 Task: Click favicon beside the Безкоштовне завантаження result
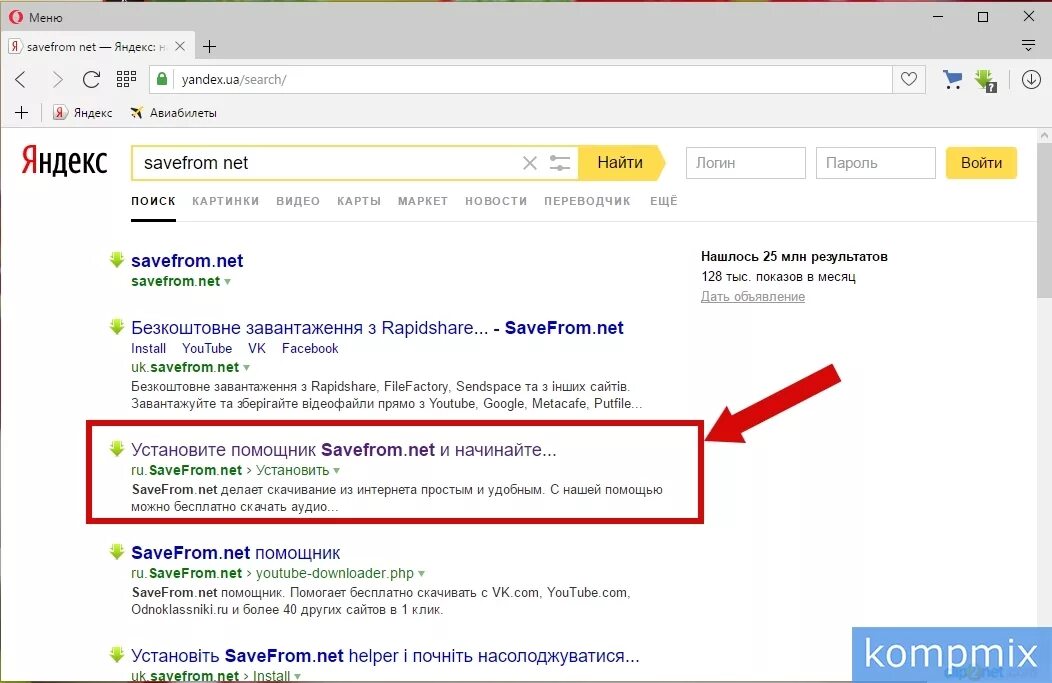pos(117,327)
